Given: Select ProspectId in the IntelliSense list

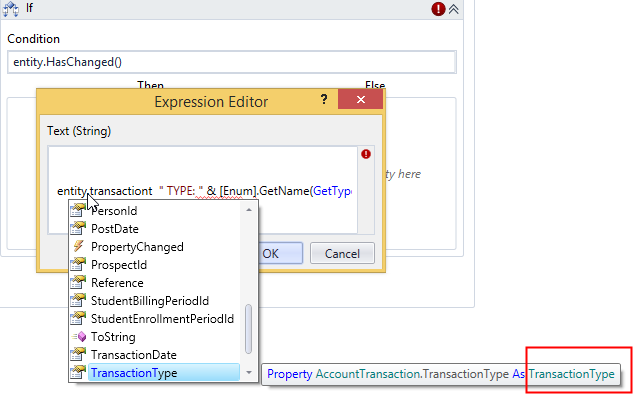Looking at the screenshot, I should pyautogui.click(x=119, y=265).
